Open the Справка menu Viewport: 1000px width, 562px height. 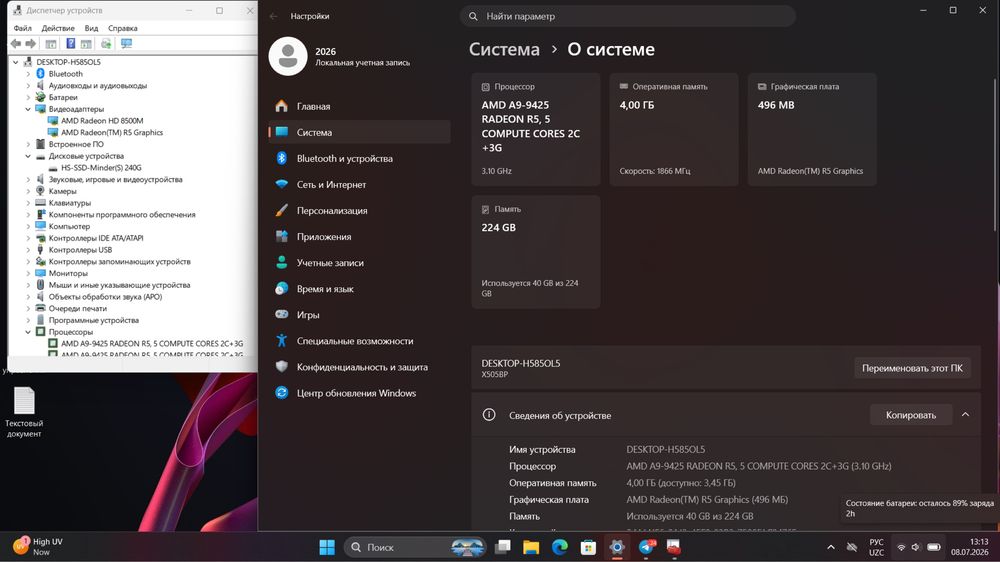coord(122,28)
